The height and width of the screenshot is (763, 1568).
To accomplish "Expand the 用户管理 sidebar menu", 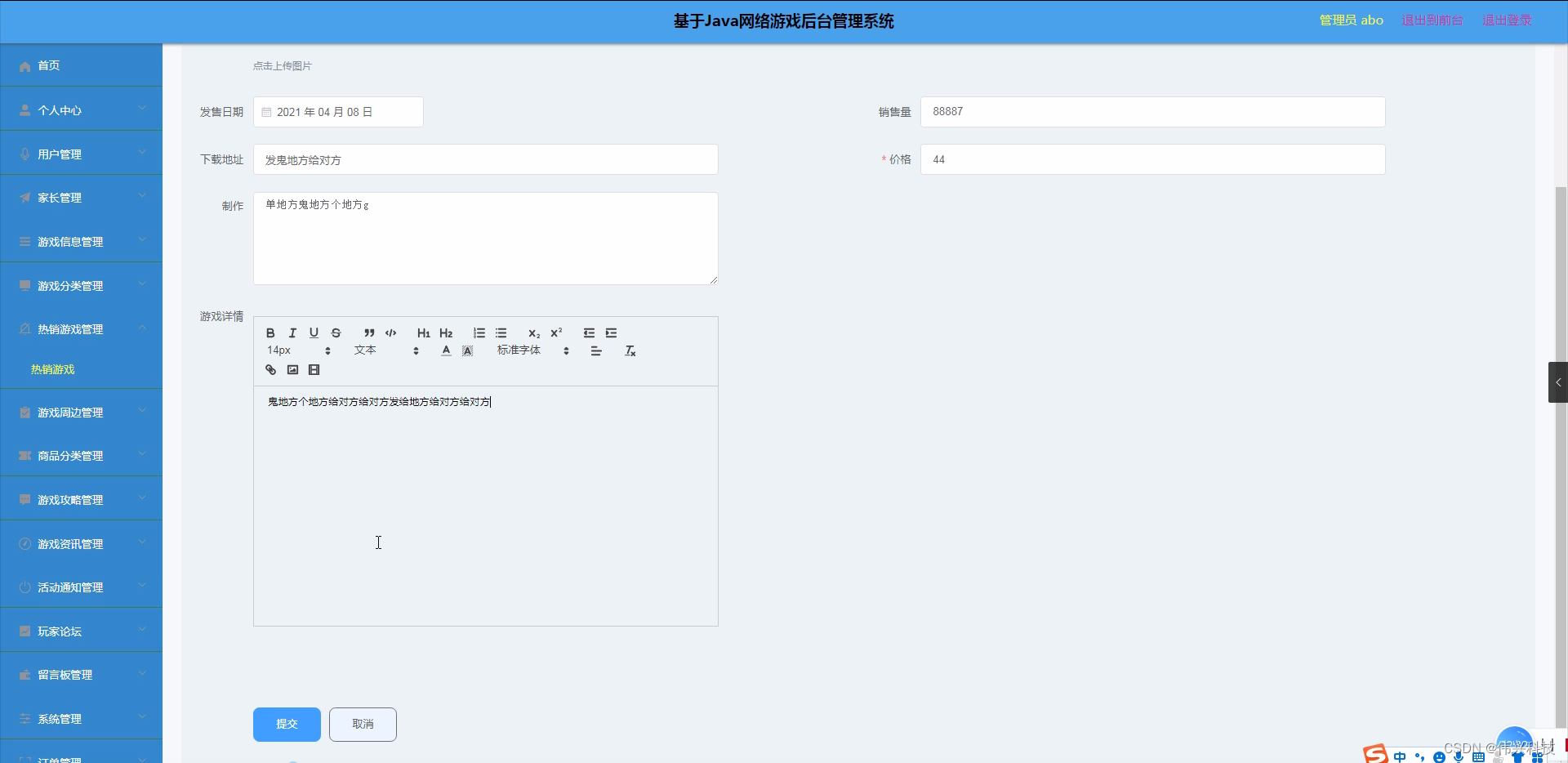I will pyautogui.click(x=82, y=154).
